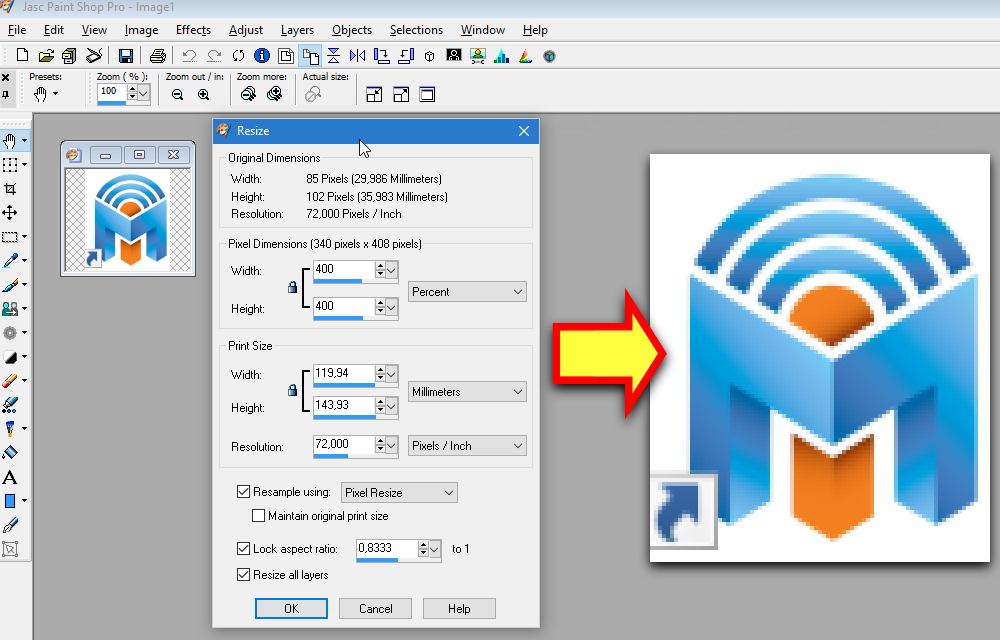The width and height of the screenshot is (1000, 640).
Task: Click the Save floppy disk icon
Action: pyautogui.click(x=126, y=55)
